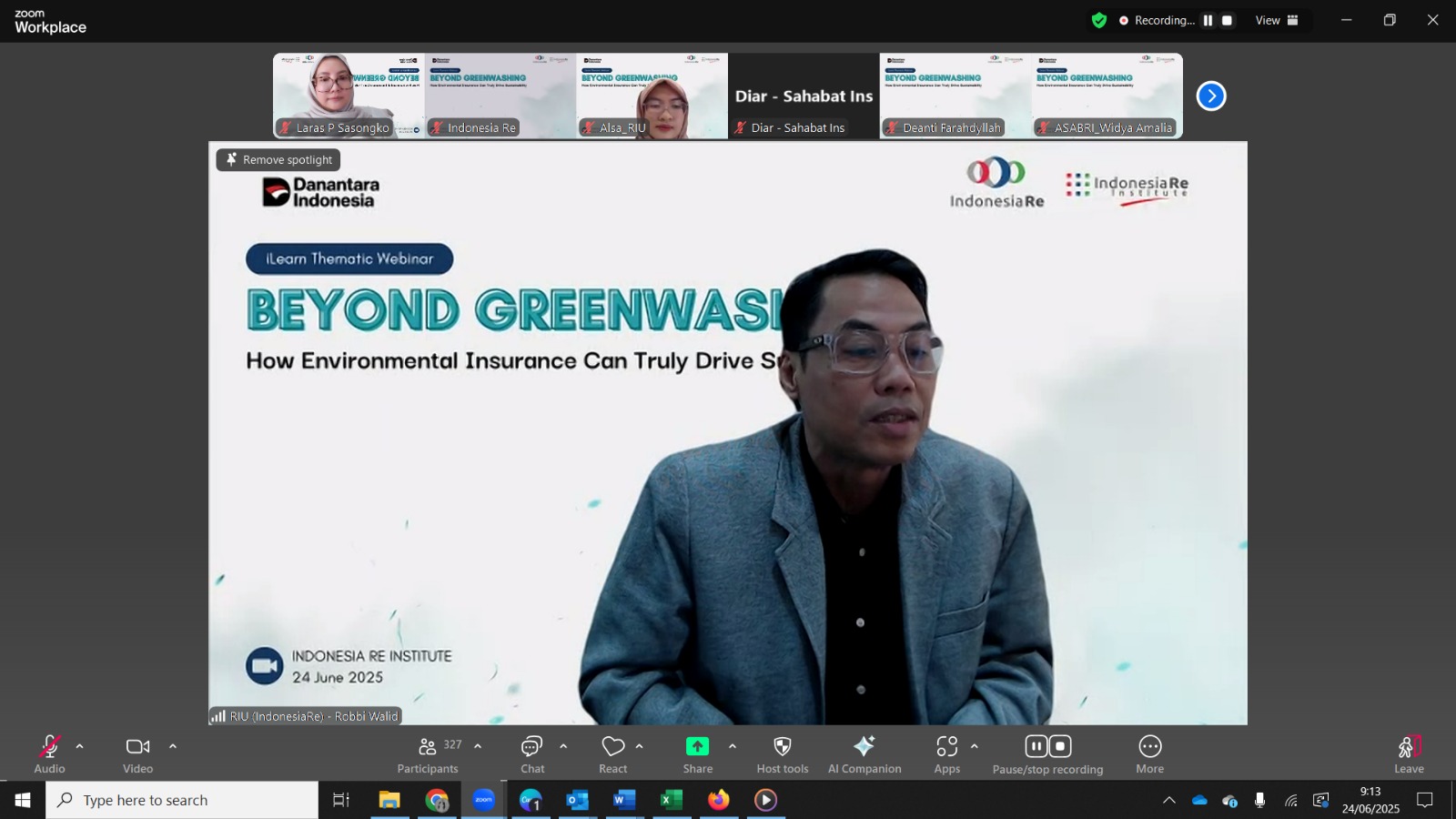
Task: Open the Participants panel icon
Action: click(428, 747)
